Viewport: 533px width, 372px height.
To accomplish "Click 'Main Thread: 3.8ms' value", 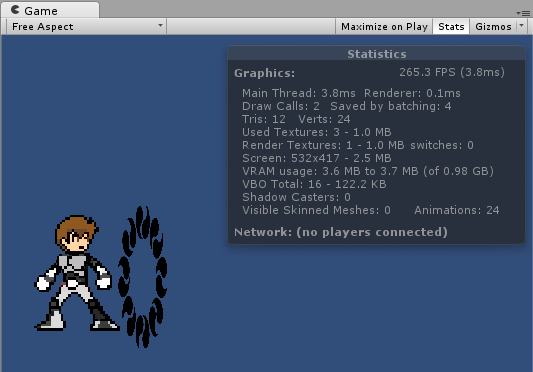I will coord(298,93).
